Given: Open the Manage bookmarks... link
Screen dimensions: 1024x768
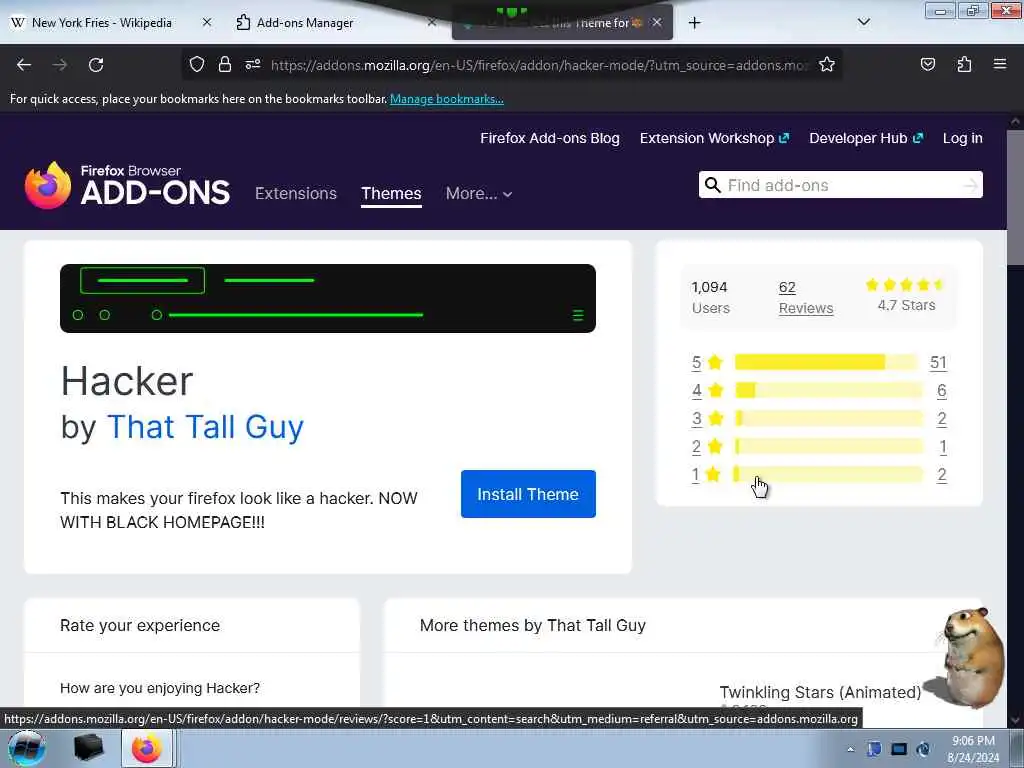Looking at the screenshot, I should coord(447,99).
